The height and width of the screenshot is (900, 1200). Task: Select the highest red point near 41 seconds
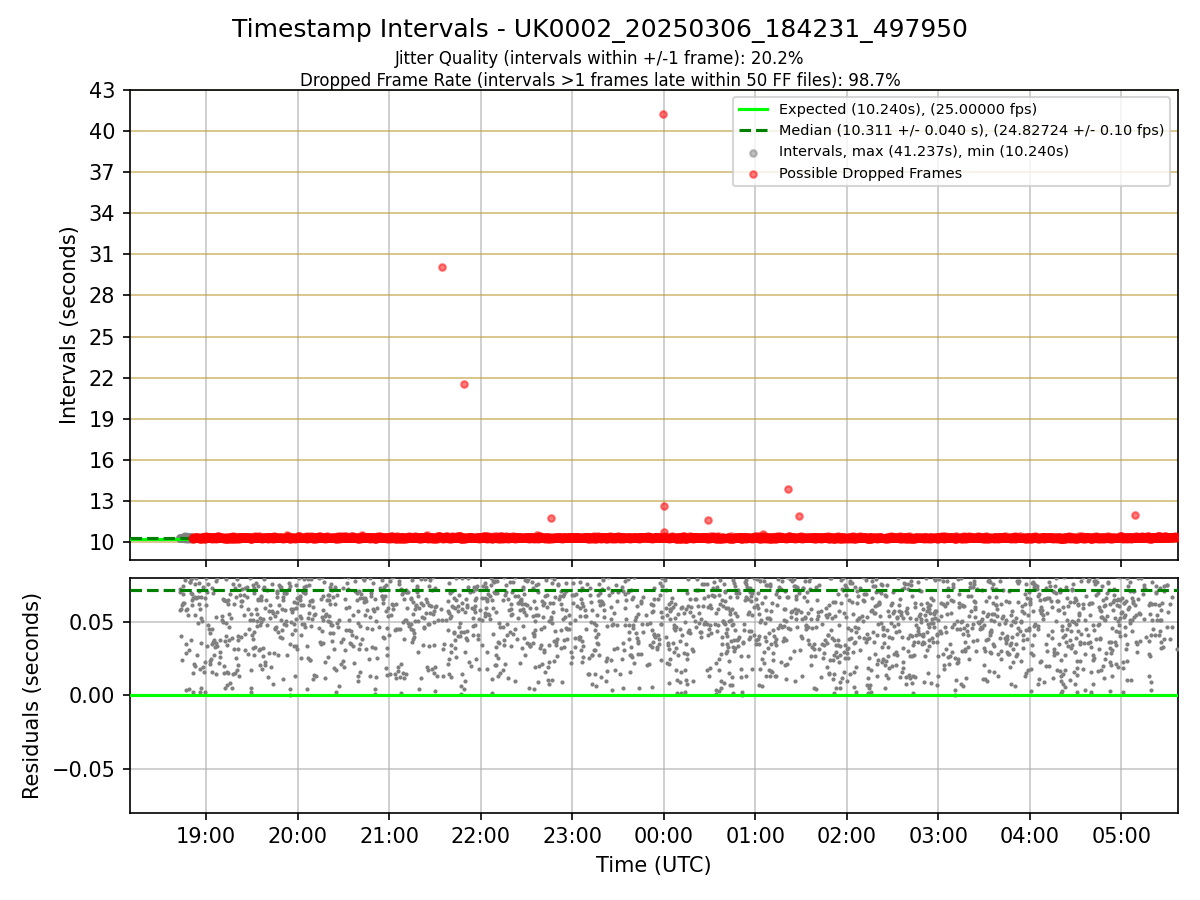click(663, 114)
